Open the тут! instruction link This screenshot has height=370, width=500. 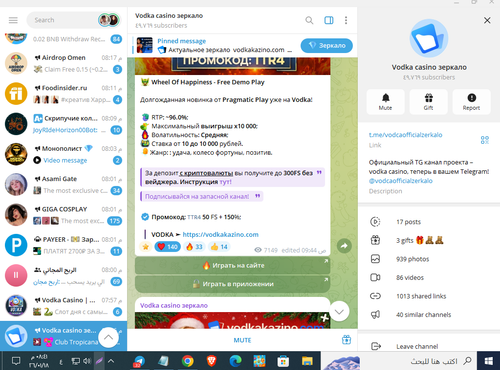coord(225,182)
